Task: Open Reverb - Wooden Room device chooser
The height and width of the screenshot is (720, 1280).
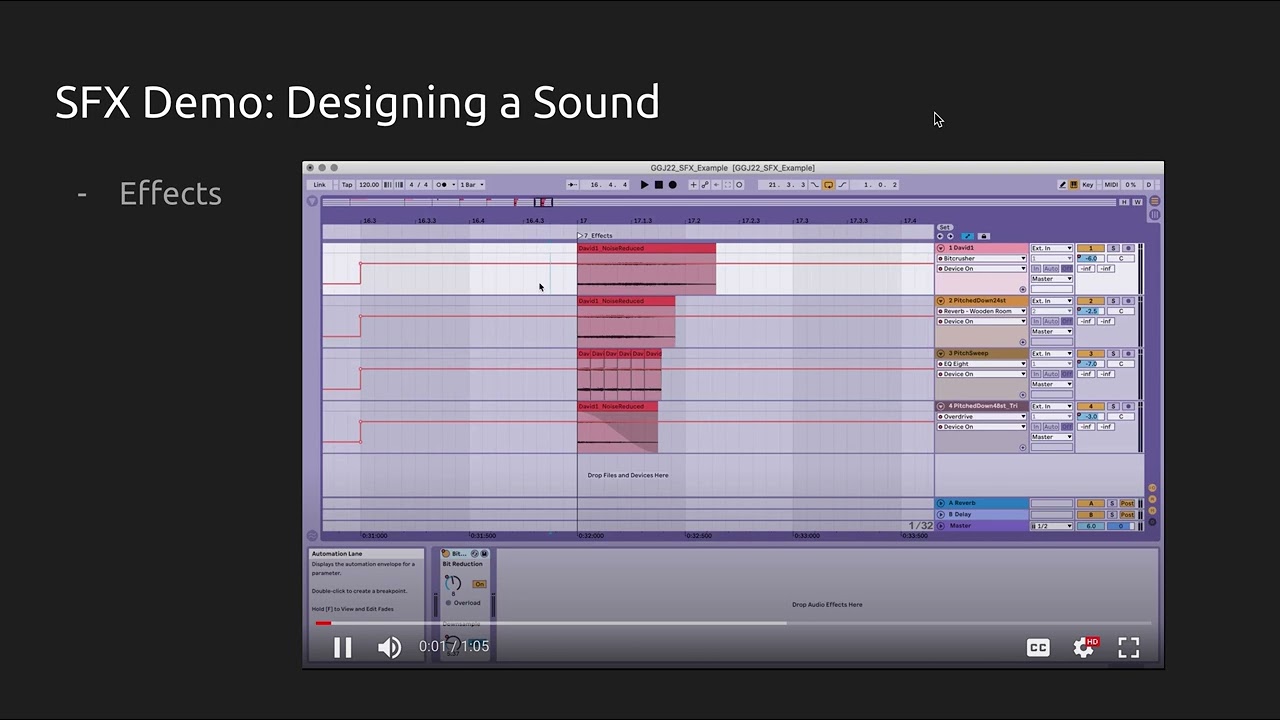Action: point(982,311)
